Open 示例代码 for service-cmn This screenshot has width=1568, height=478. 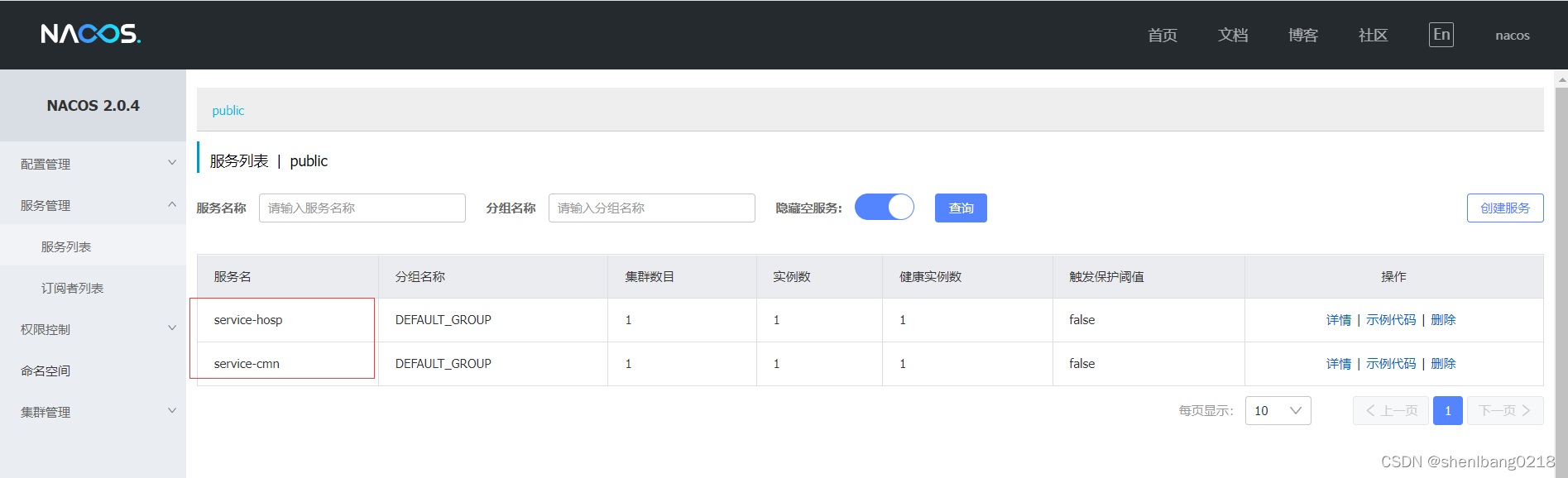tap(1391, 364)
